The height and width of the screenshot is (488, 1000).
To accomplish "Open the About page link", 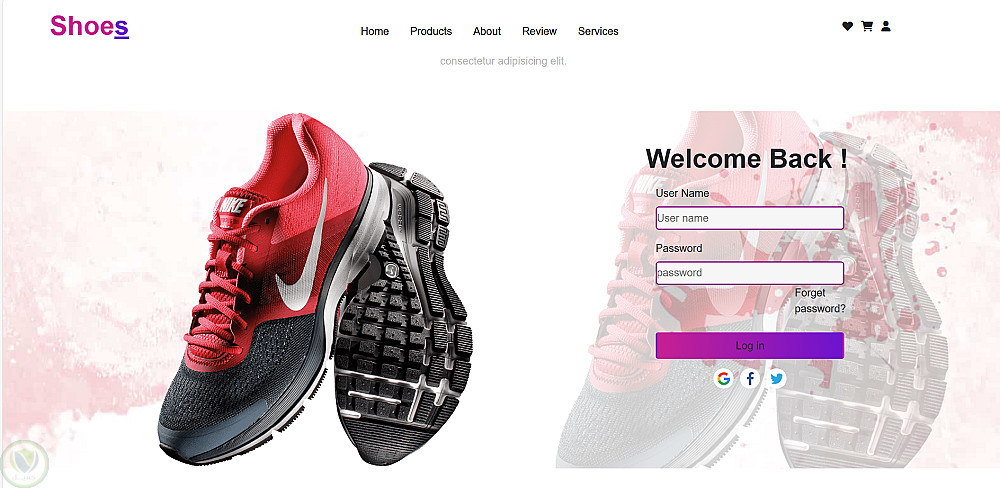I will coord(487,31).
